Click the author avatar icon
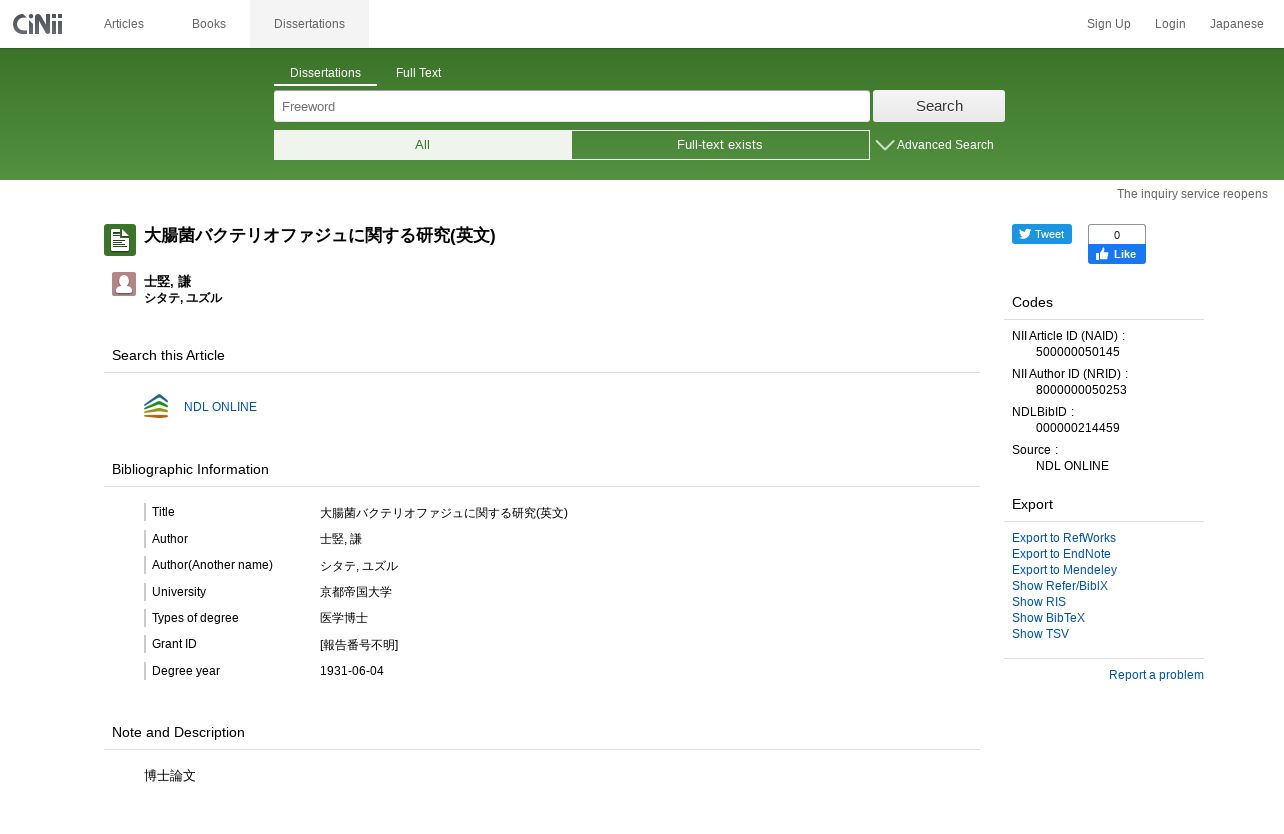1284x834 pixels. [124, 284]
